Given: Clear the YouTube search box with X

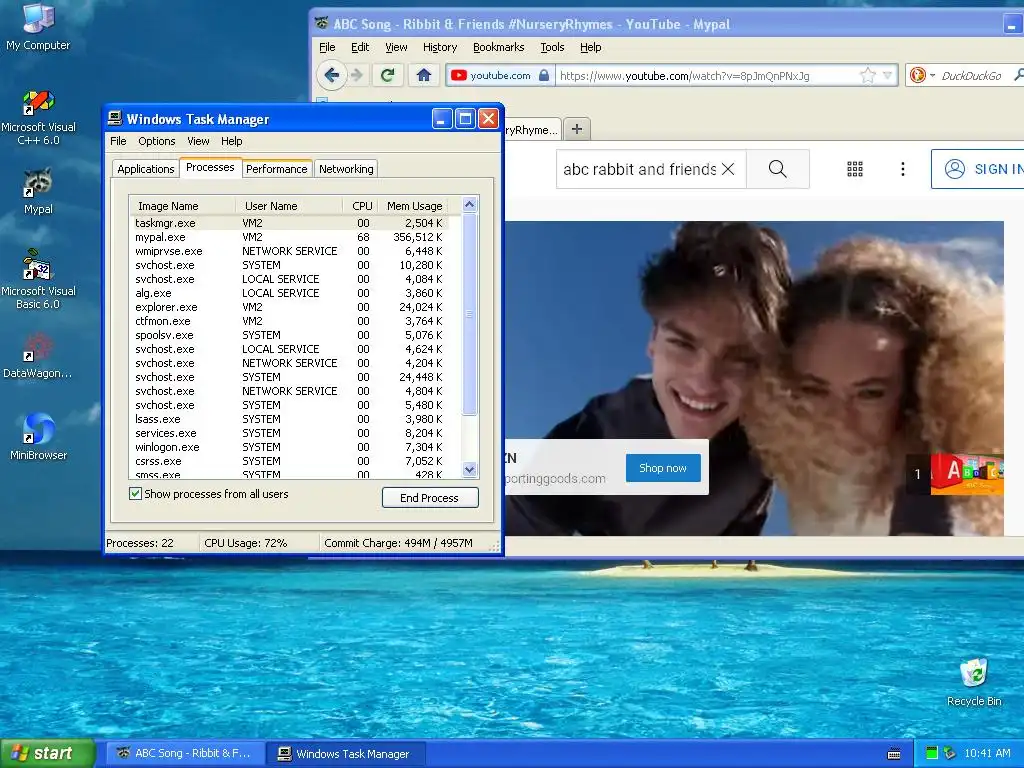Looking at the screenshot, I should click(x=728, y=169).
